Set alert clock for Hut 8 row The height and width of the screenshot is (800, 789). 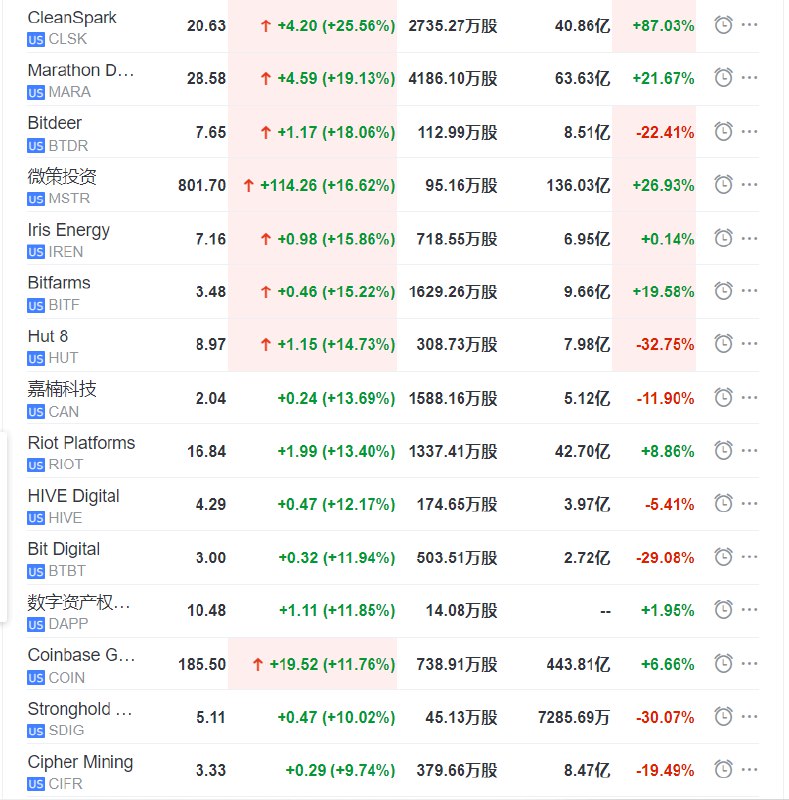click(723, 343)
